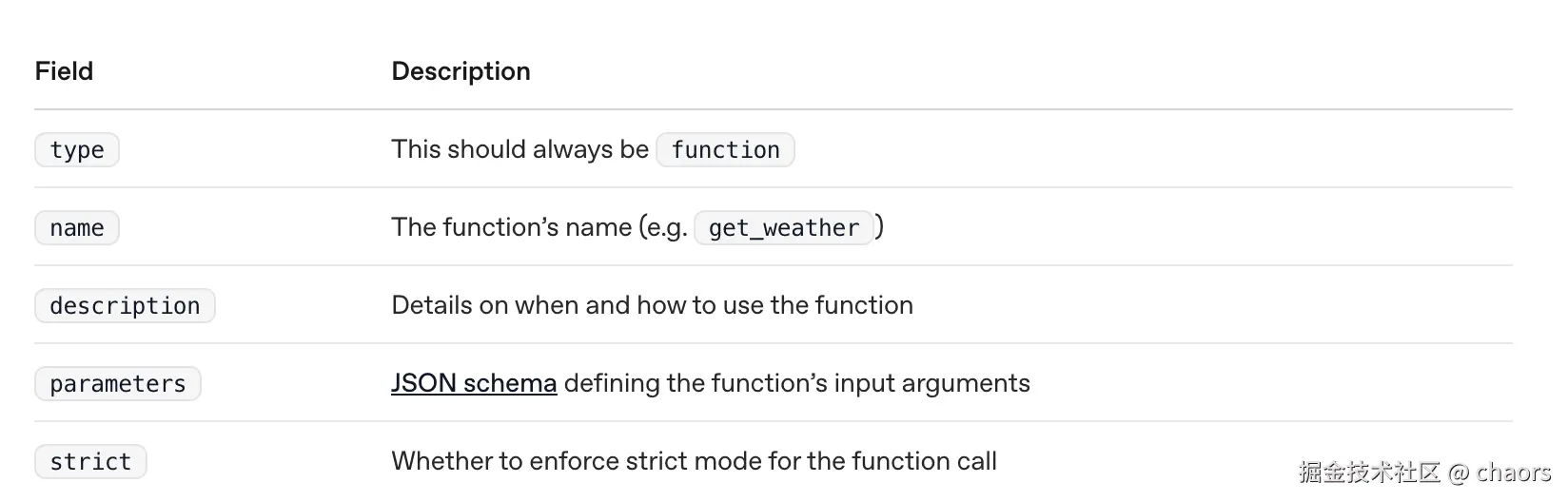Click "The function's name" description text
Image resolution: width=1568 pixels, height=502 pixels.
click(511, 227)
